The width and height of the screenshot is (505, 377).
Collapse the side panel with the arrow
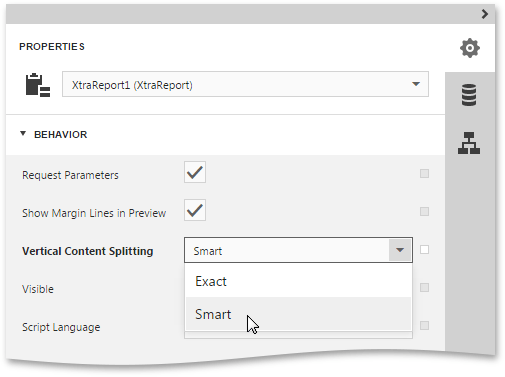[x=485, y=14]
